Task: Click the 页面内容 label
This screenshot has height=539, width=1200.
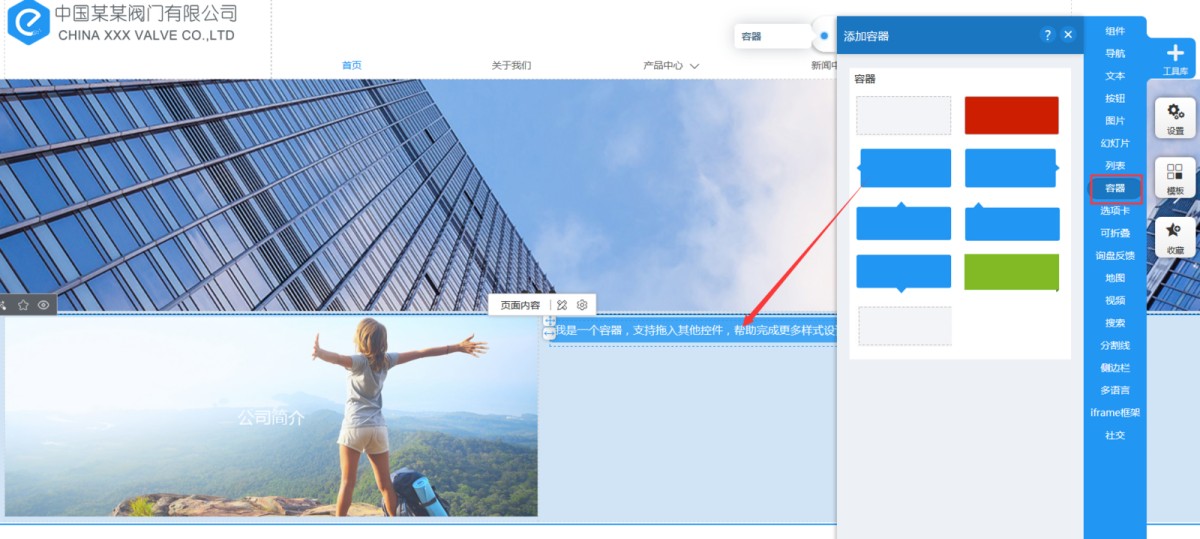Action: (x=520, y=305)
